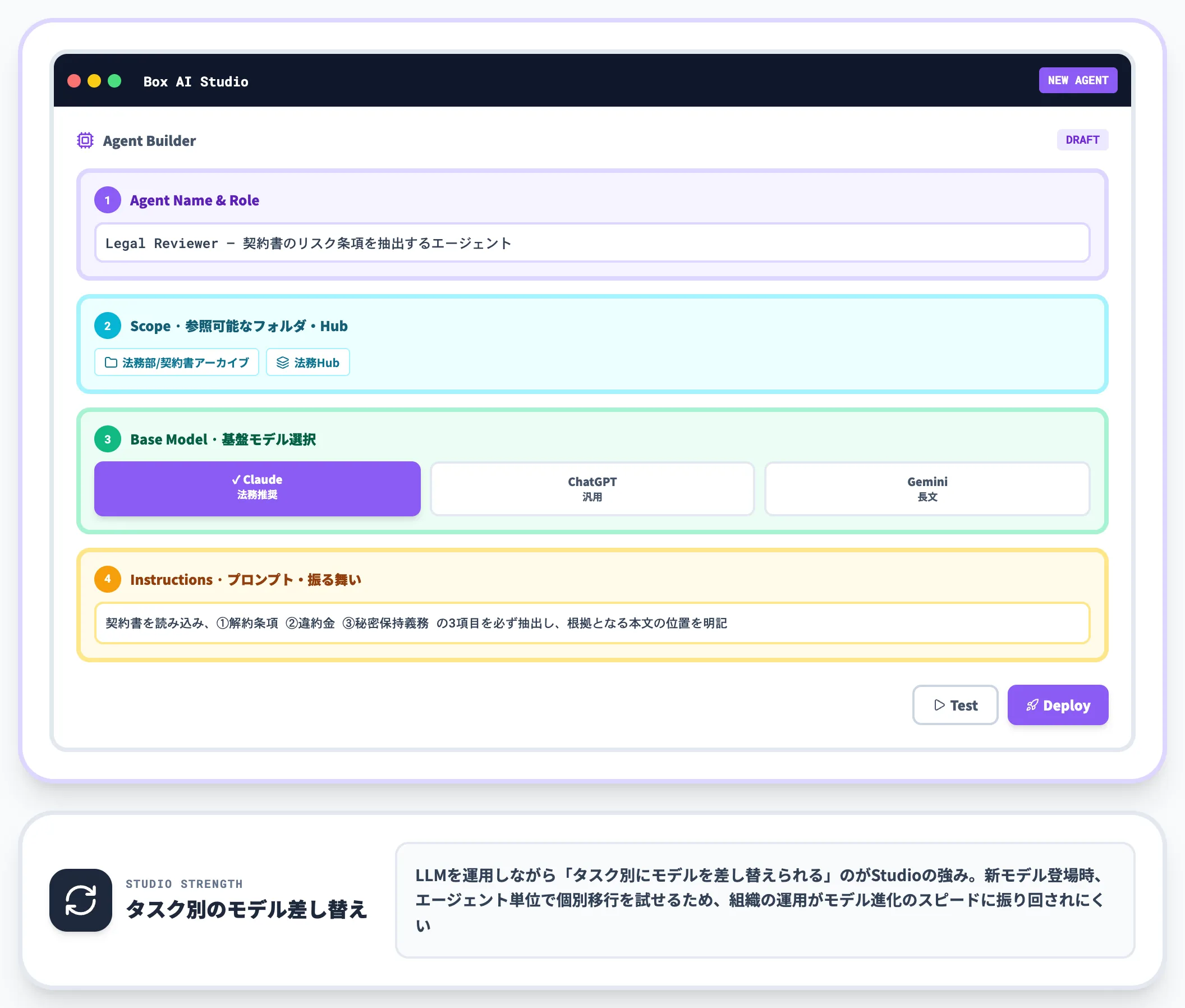The height and width of the screenshot is (1008, 1185).
Task: Click the Box AI Studio title
Action: pyautogui.click(x=196, y=82)
